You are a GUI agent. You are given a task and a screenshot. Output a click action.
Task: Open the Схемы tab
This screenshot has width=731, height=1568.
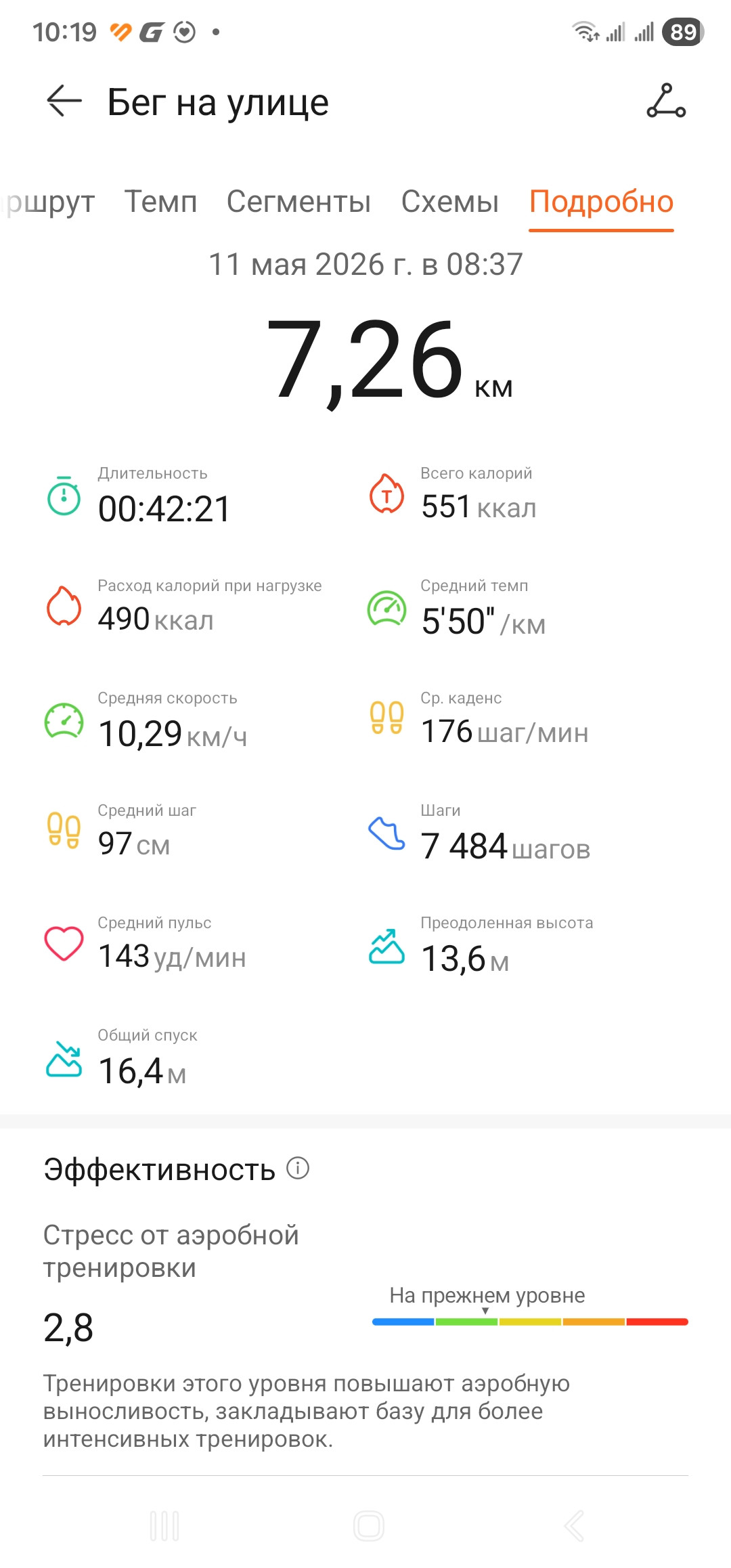(x=449, y=202)
